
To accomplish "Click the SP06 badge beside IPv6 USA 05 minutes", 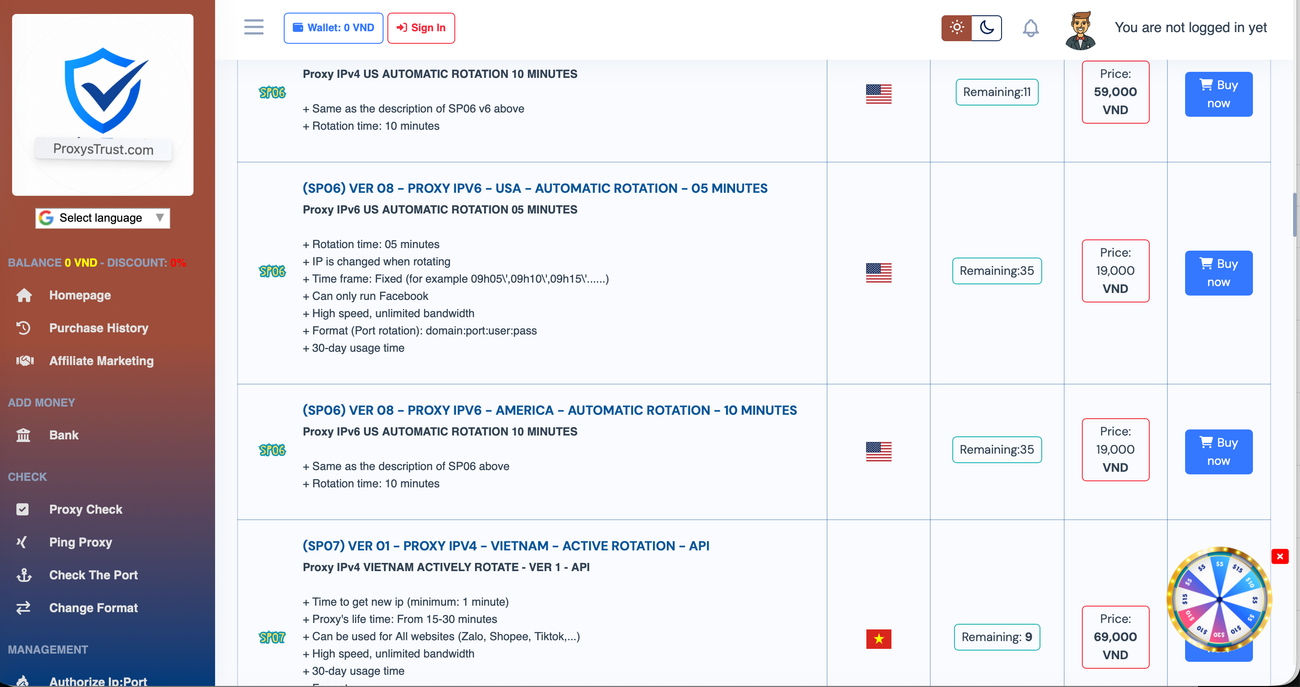I will pyautogui.click(x=272, y=271).
